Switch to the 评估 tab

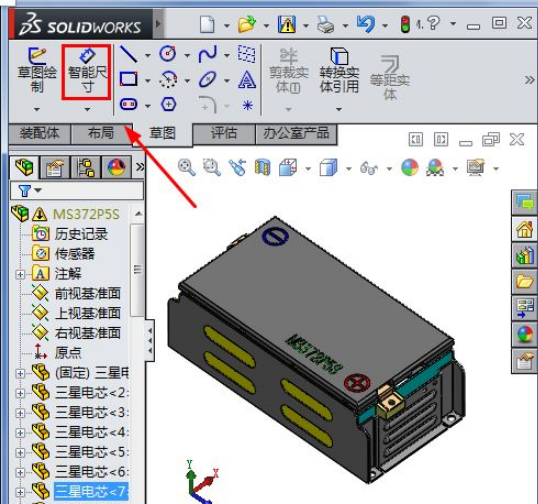pos(224,134)
